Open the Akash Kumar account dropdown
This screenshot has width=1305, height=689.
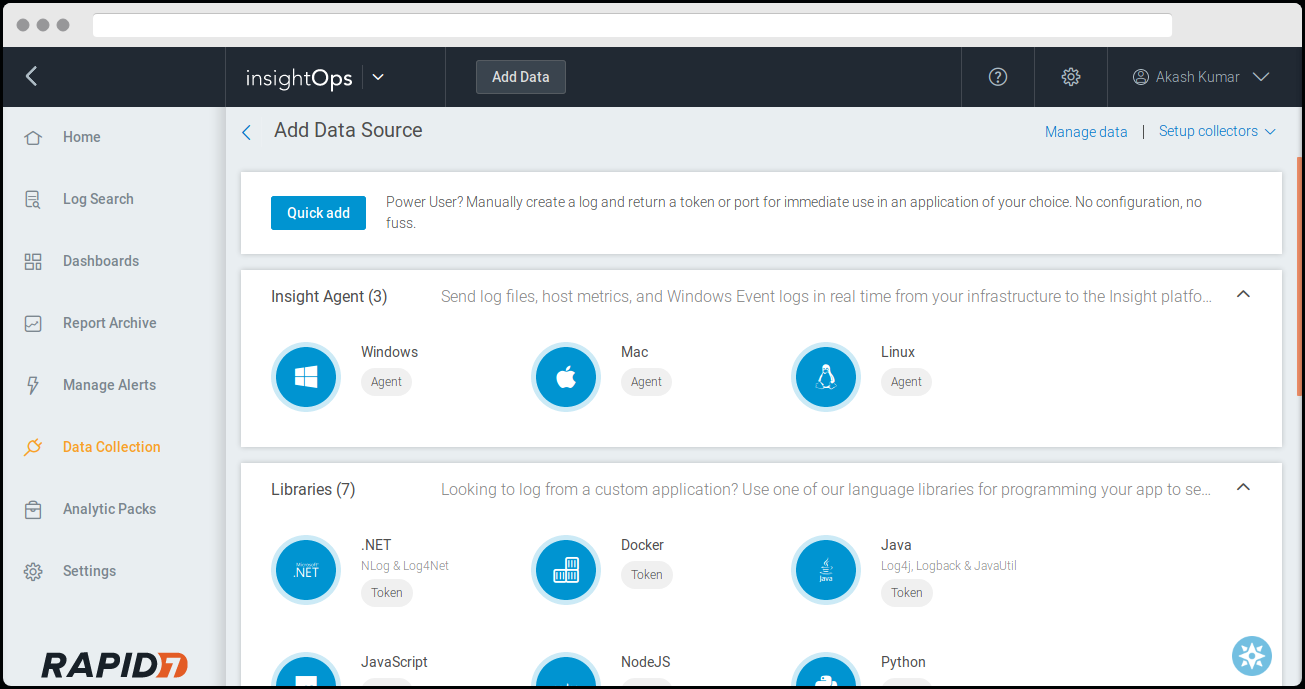pos(1261,77)
